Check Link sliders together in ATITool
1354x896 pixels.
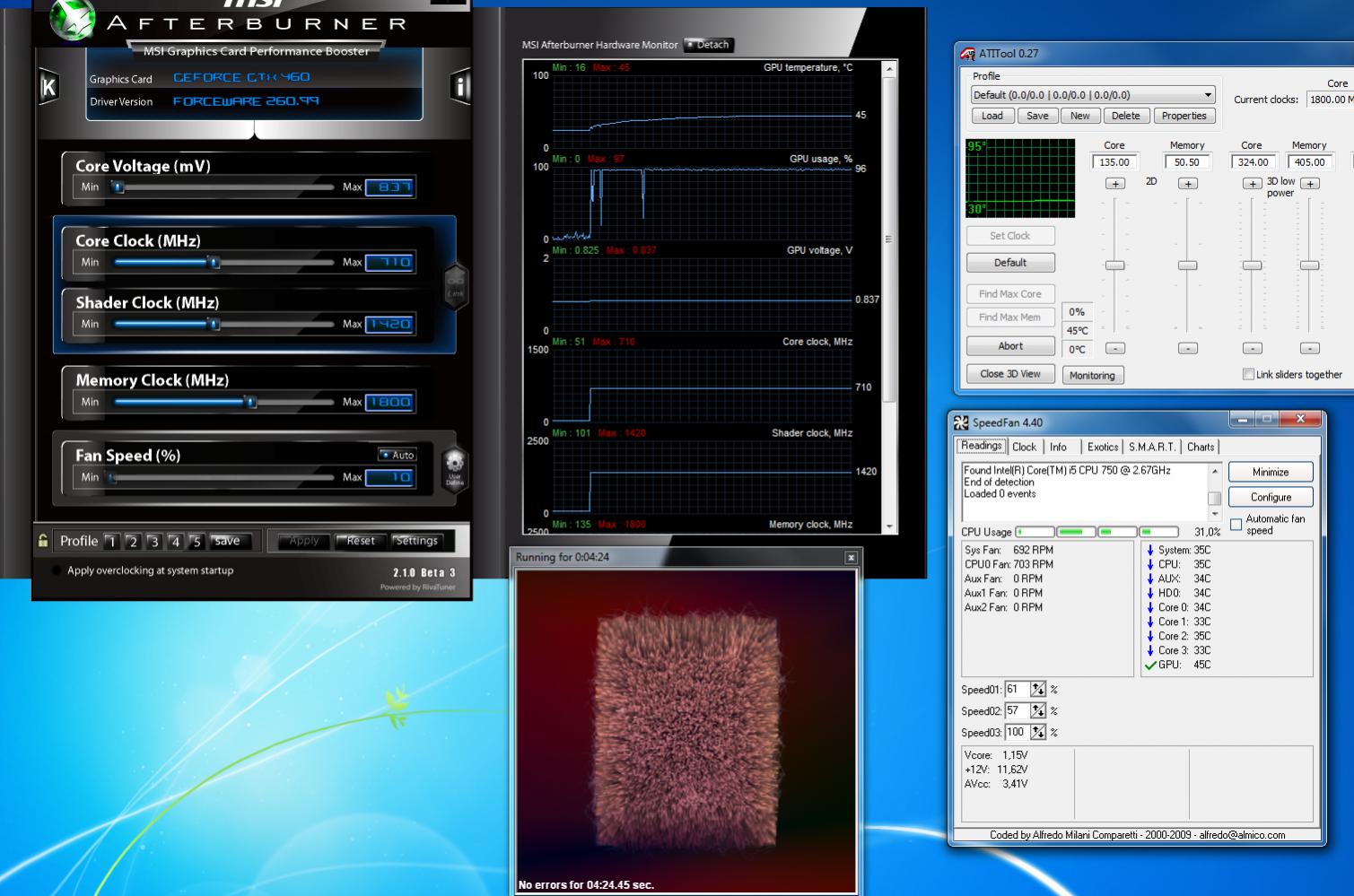[x=1248, y=374]
